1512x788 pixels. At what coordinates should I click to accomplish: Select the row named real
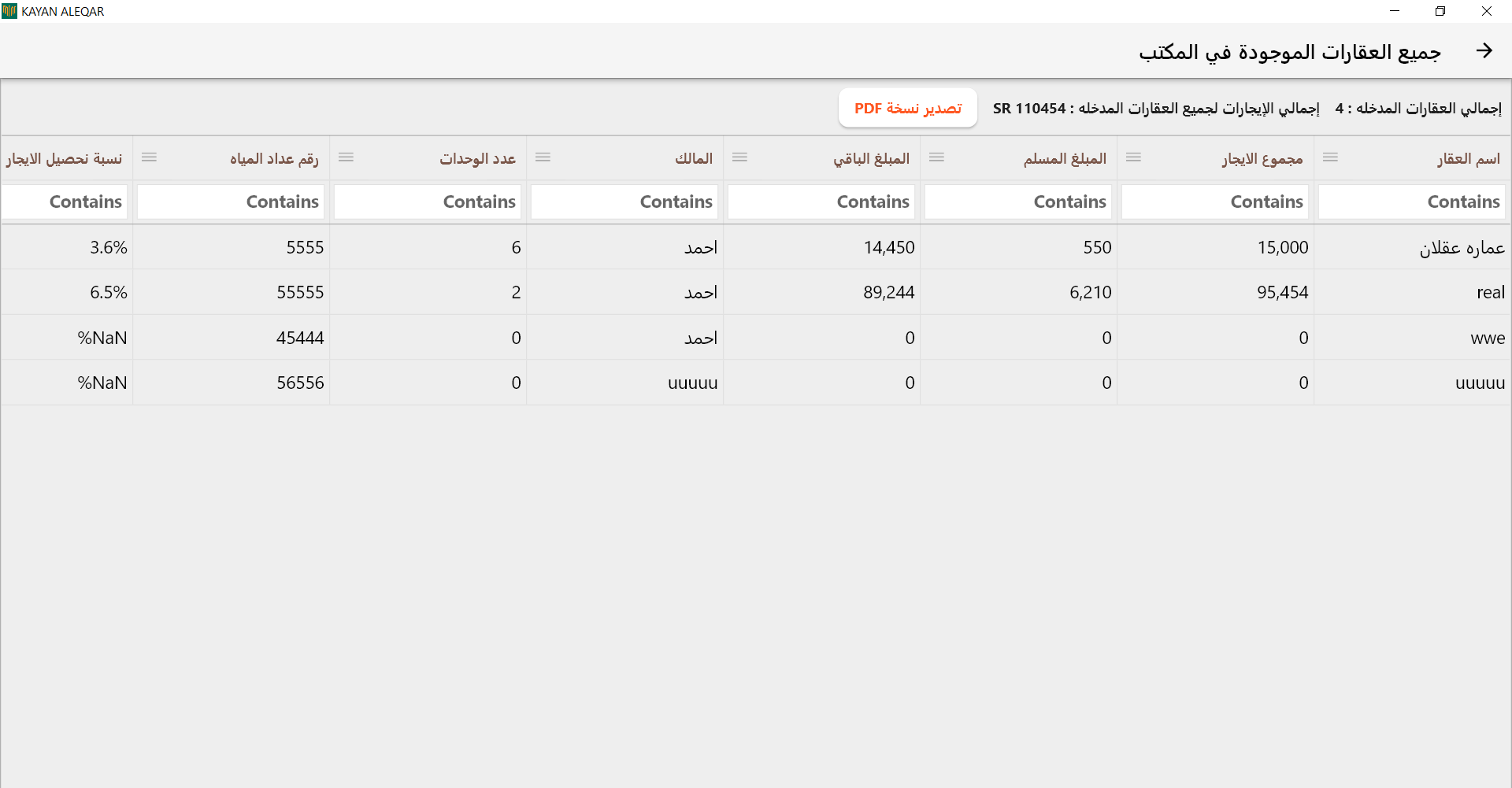point(1490,293)
